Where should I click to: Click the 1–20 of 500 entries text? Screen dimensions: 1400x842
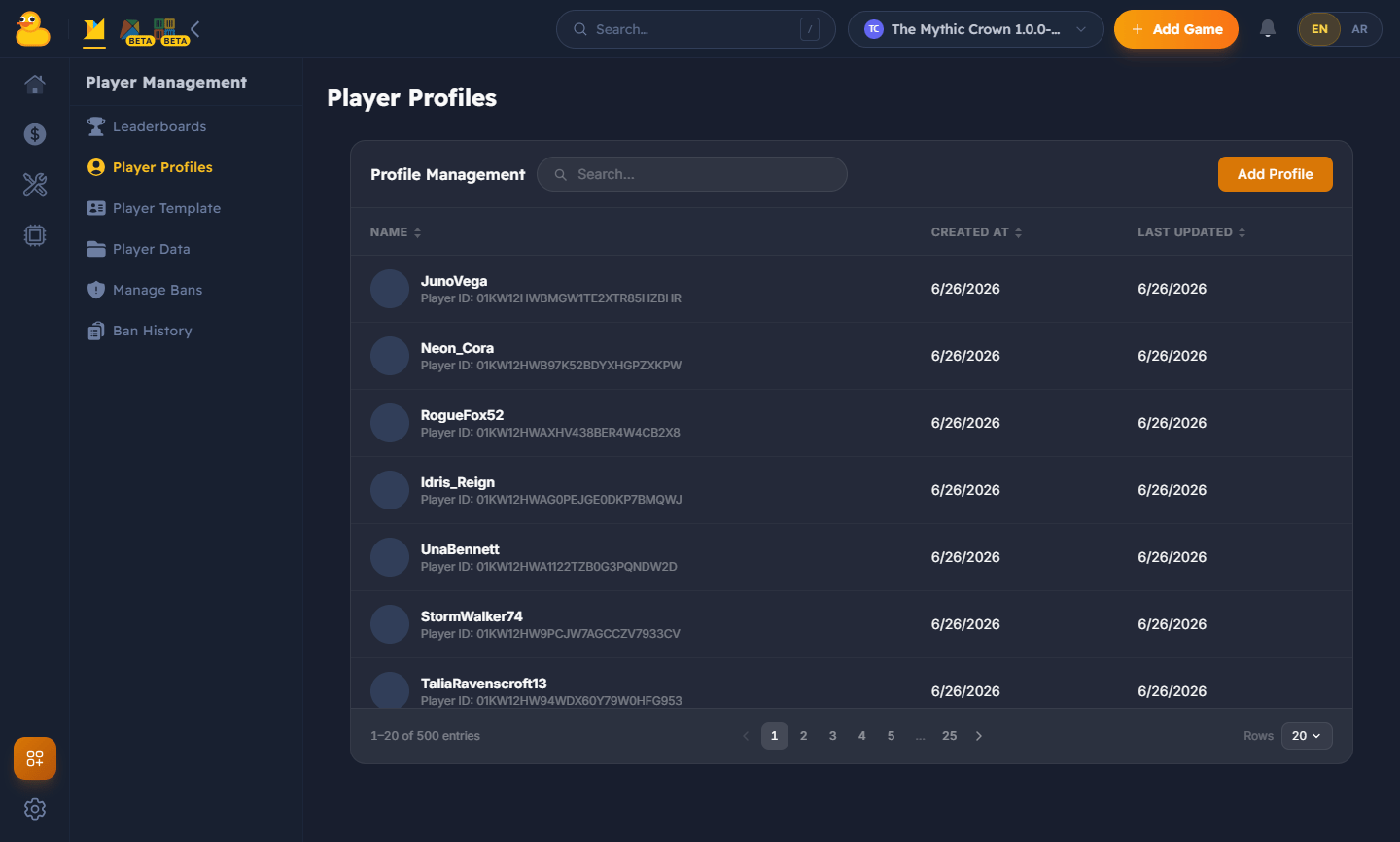point(426,736)
